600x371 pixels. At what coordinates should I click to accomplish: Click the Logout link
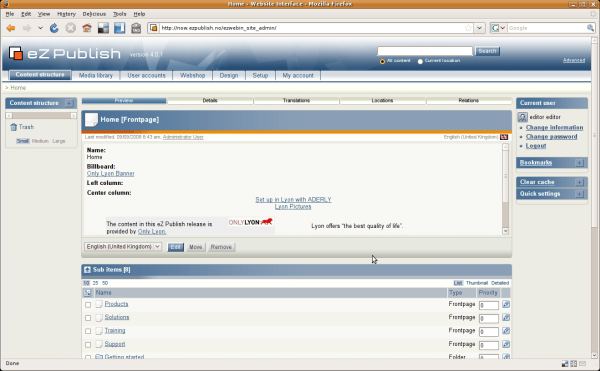(536, 146)
